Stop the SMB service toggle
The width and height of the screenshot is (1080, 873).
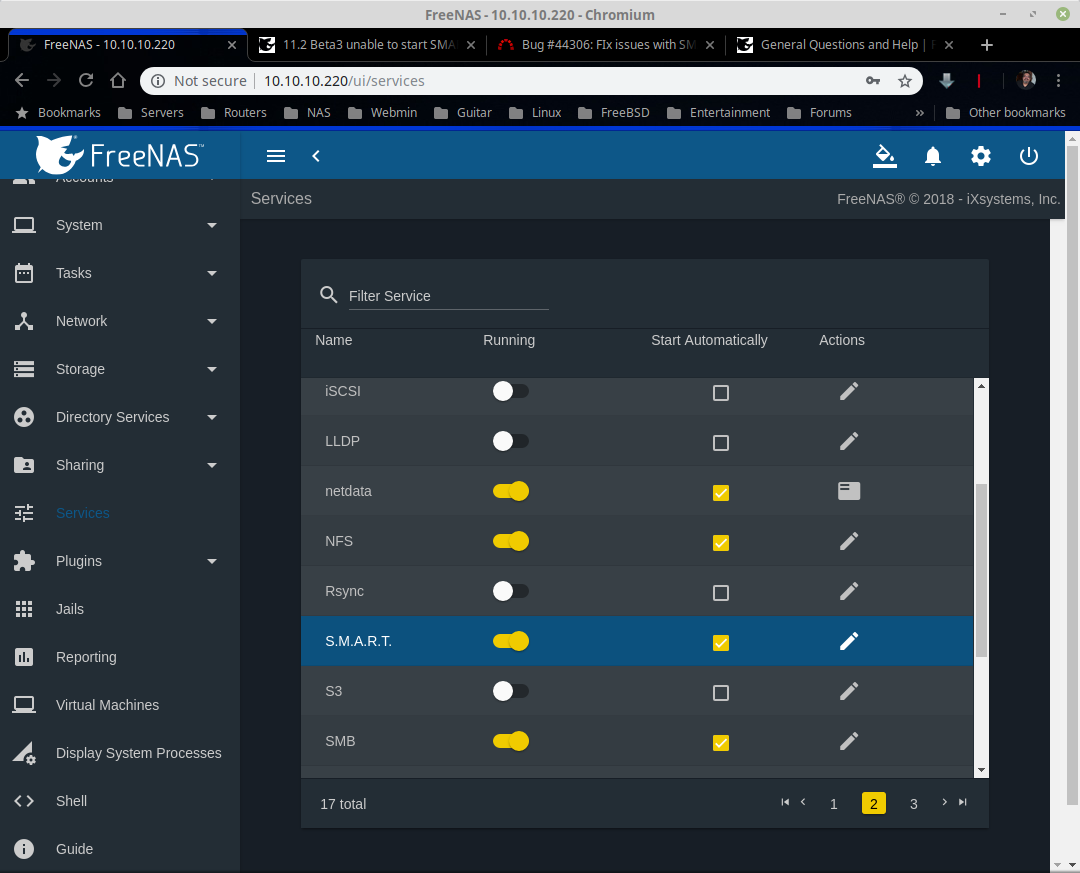510,741
